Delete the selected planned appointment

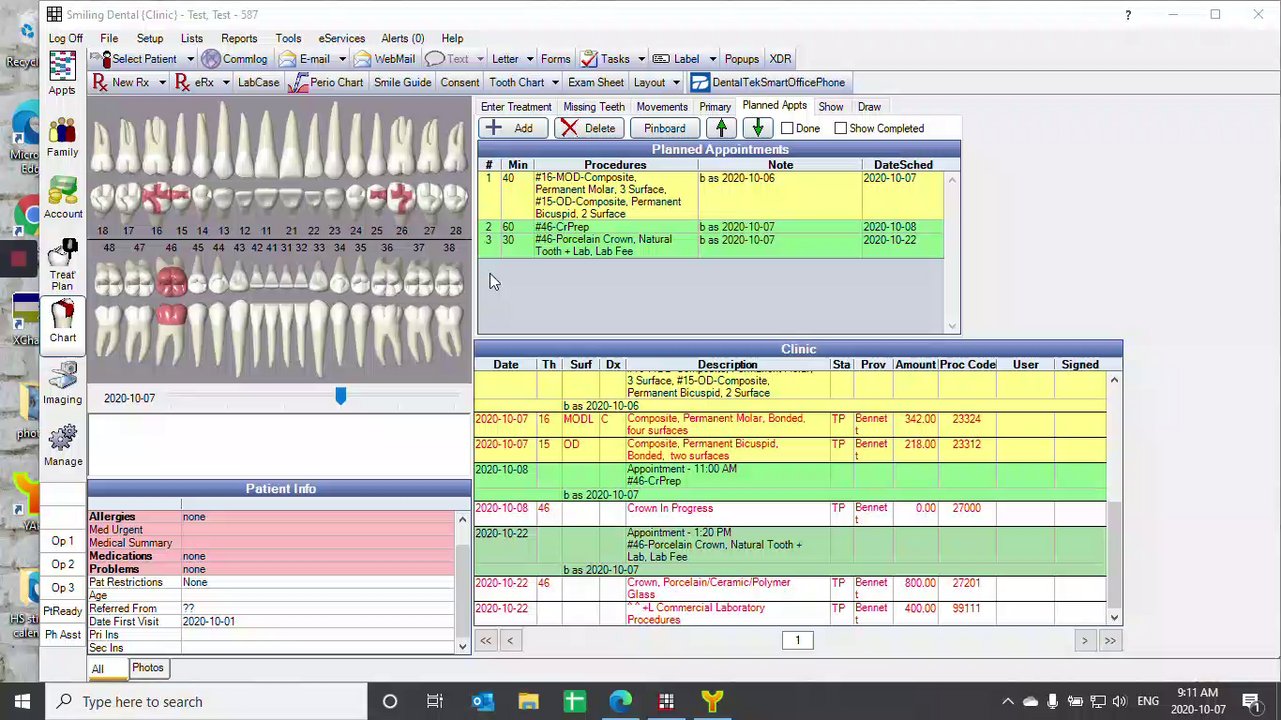588,128
